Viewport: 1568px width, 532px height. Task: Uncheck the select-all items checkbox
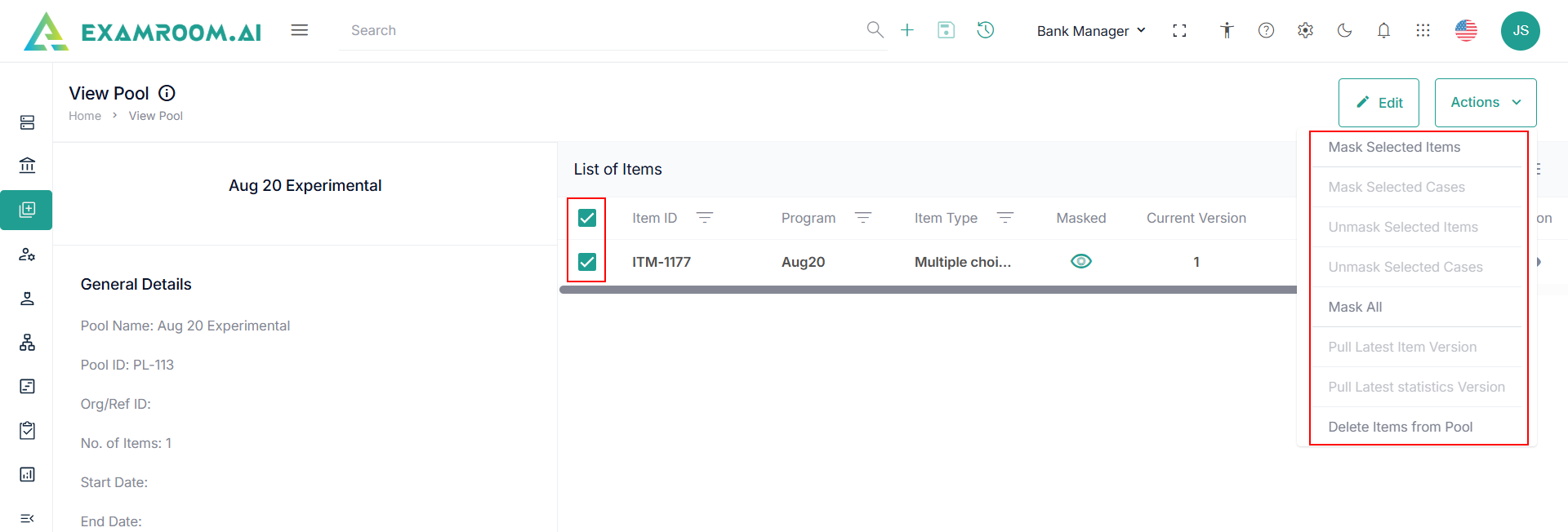point(587,218)
